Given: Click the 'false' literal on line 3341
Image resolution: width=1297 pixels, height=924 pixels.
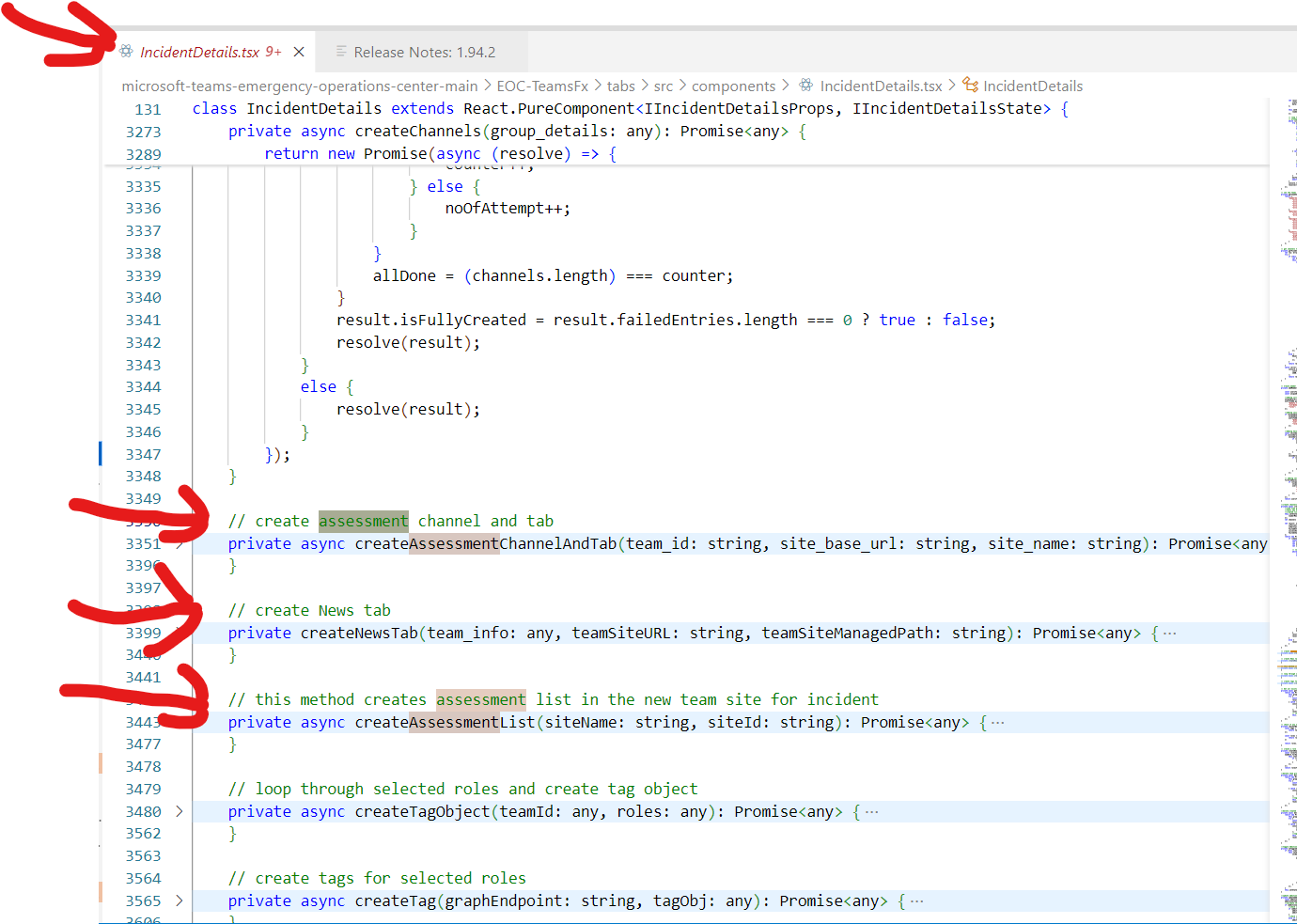Looking at the screenshot, I should click(x=965, y=320).
